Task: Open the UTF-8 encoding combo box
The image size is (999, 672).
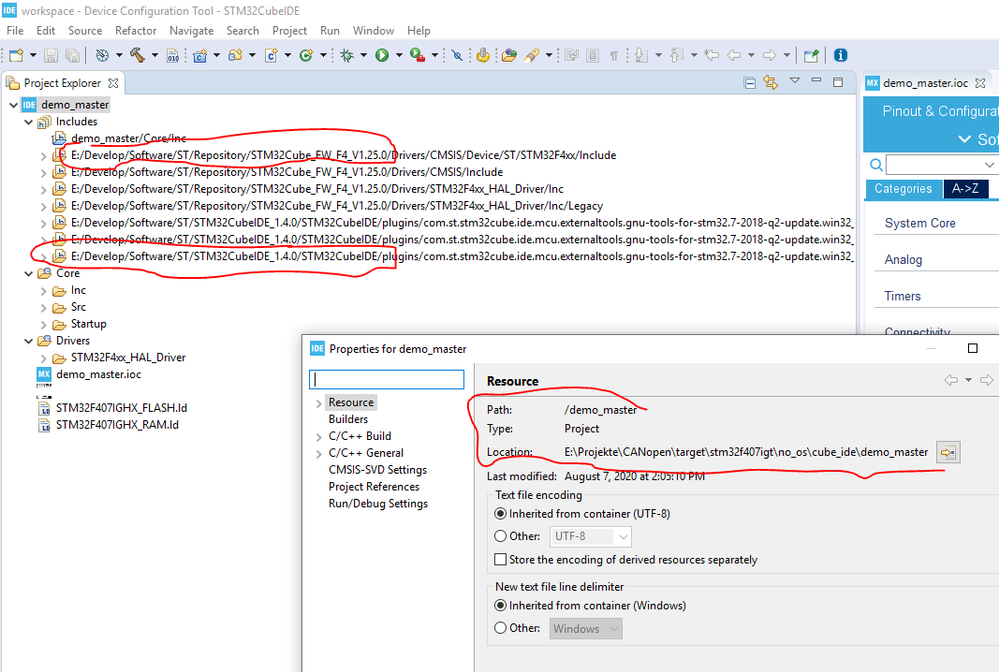Action: click(x=591, y=537)
